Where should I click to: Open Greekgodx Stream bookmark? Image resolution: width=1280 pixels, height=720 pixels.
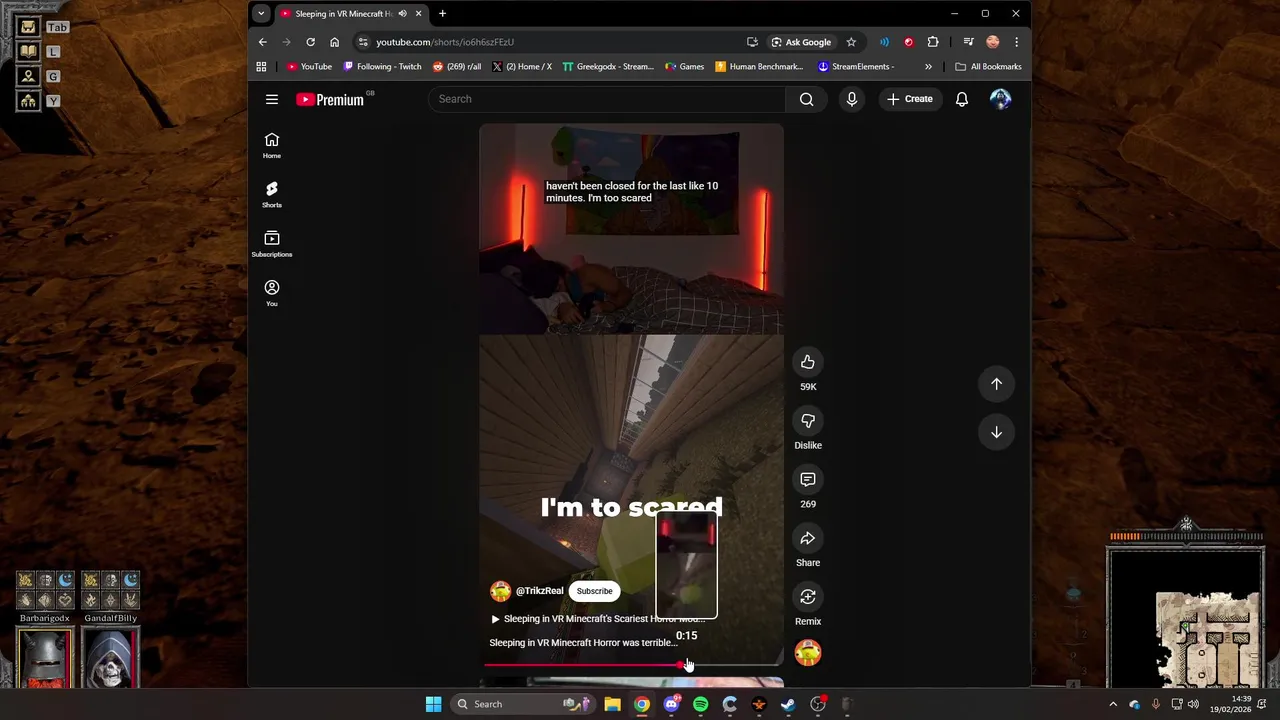[608, 67]
